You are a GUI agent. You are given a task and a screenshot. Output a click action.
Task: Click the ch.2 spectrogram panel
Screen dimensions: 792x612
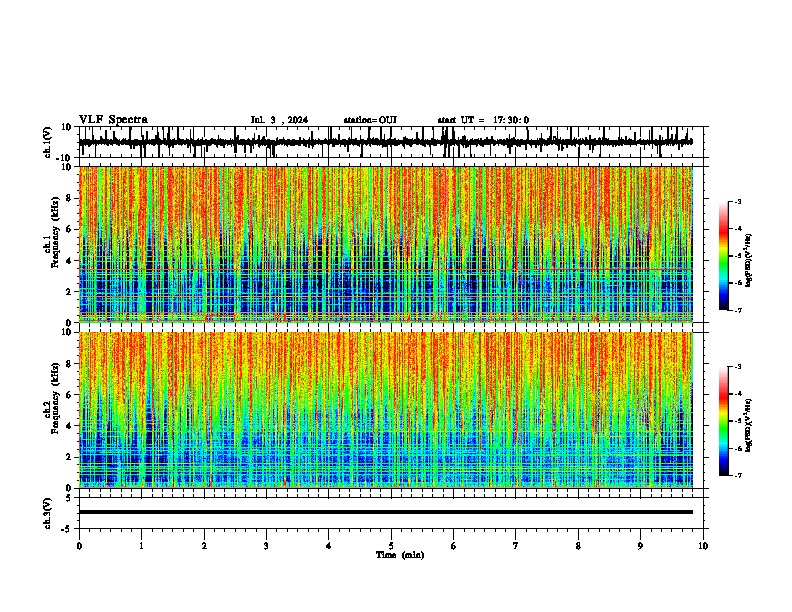point(386,410)
